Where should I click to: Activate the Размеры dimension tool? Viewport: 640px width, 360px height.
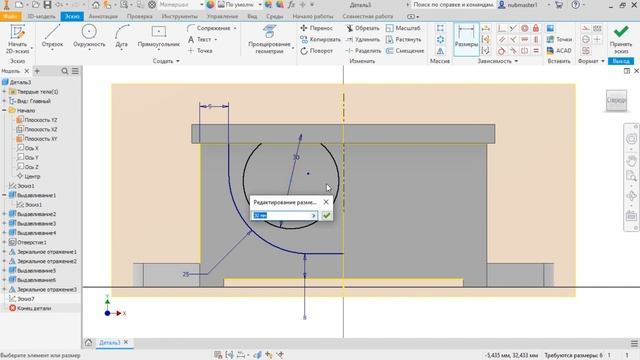[x=466, y=39]
